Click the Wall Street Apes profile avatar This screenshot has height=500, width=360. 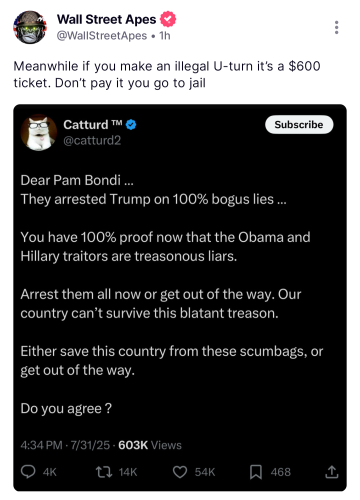pyautogui.click(x=30, y=27)
